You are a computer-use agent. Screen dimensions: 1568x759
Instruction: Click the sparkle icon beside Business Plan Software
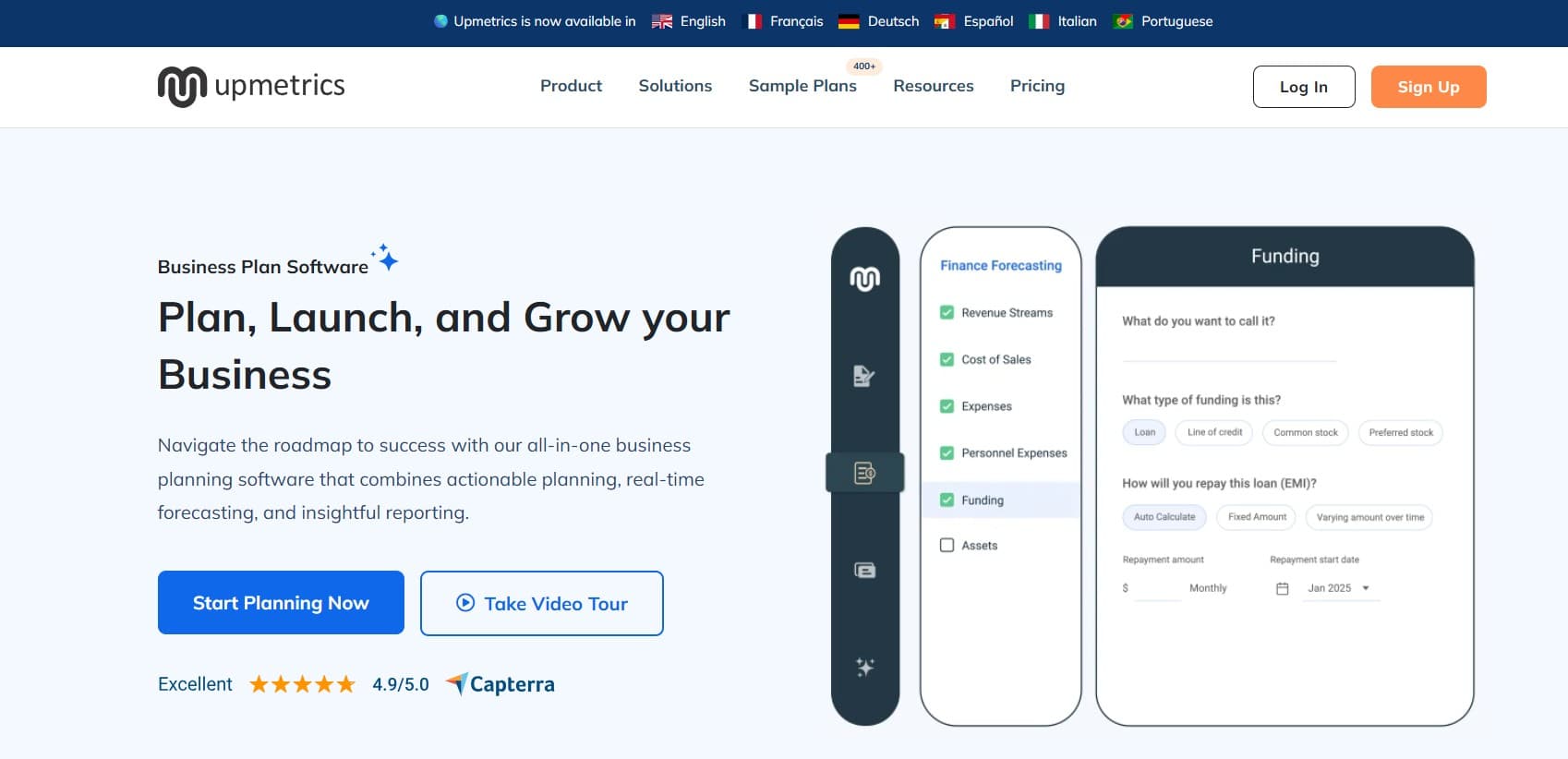[x=385, y=257]
